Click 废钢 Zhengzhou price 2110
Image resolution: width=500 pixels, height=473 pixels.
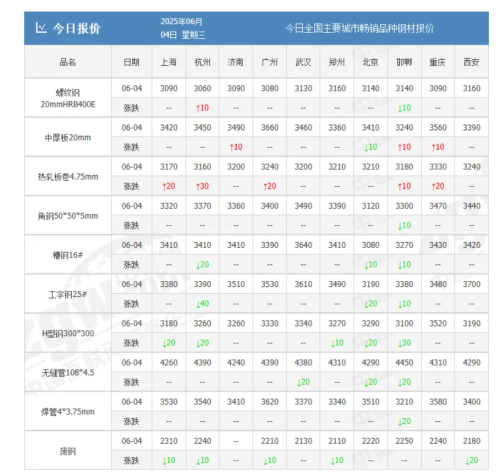(337, 441)
